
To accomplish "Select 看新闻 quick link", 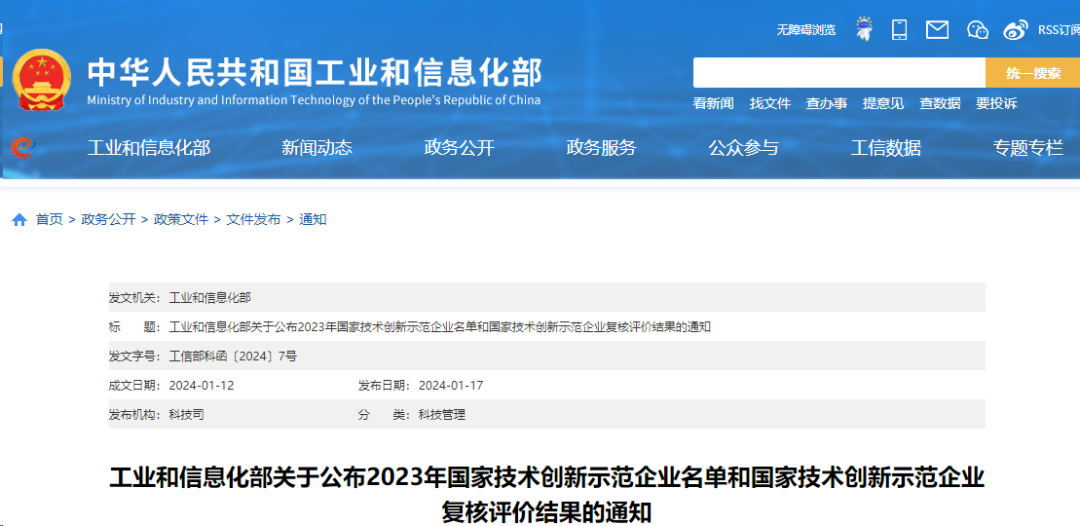I will (713, 104).
